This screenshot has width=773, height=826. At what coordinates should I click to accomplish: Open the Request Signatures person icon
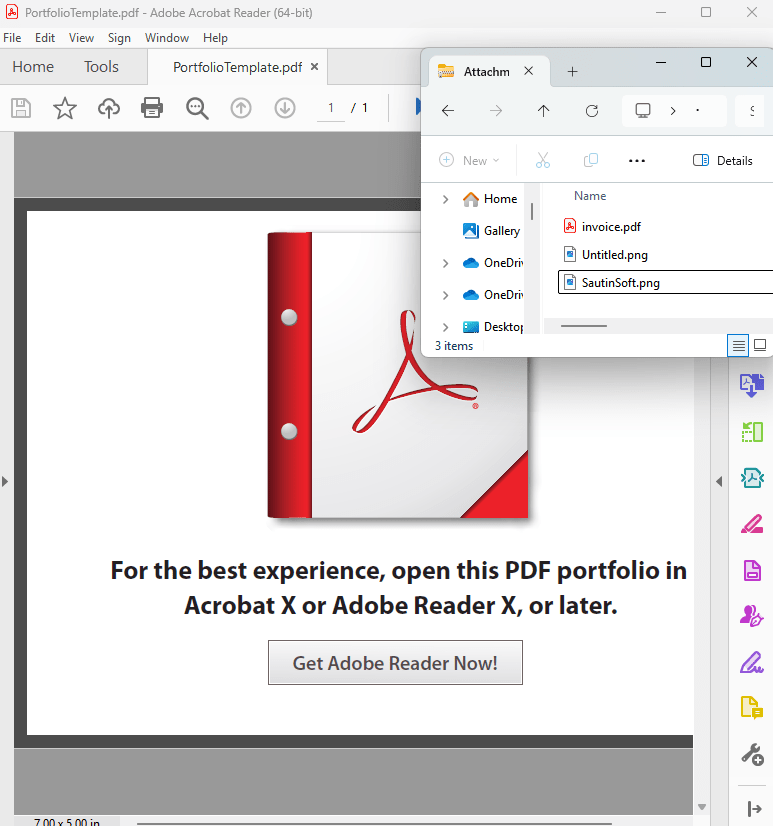click(752, 616)
